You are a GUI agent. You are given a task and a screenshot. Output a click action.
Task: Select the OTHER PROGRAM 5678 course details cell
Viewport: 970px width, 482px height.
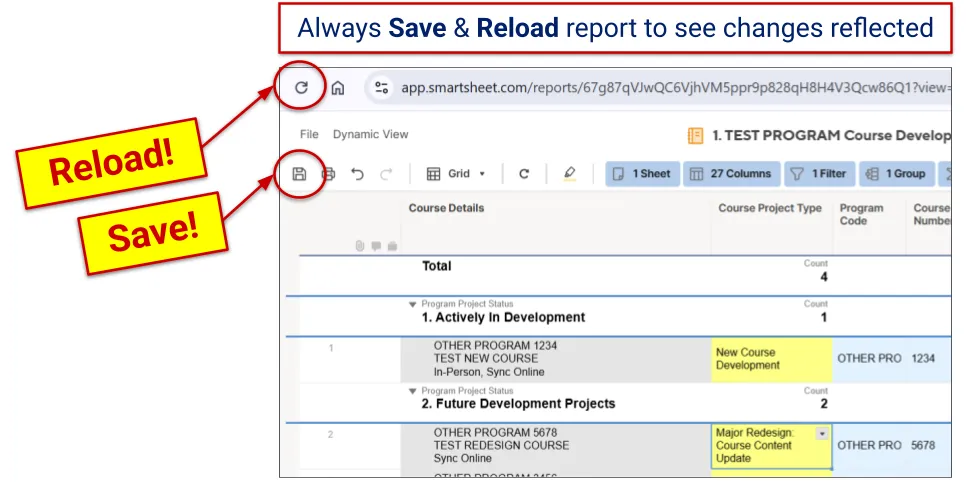(556, 446)
